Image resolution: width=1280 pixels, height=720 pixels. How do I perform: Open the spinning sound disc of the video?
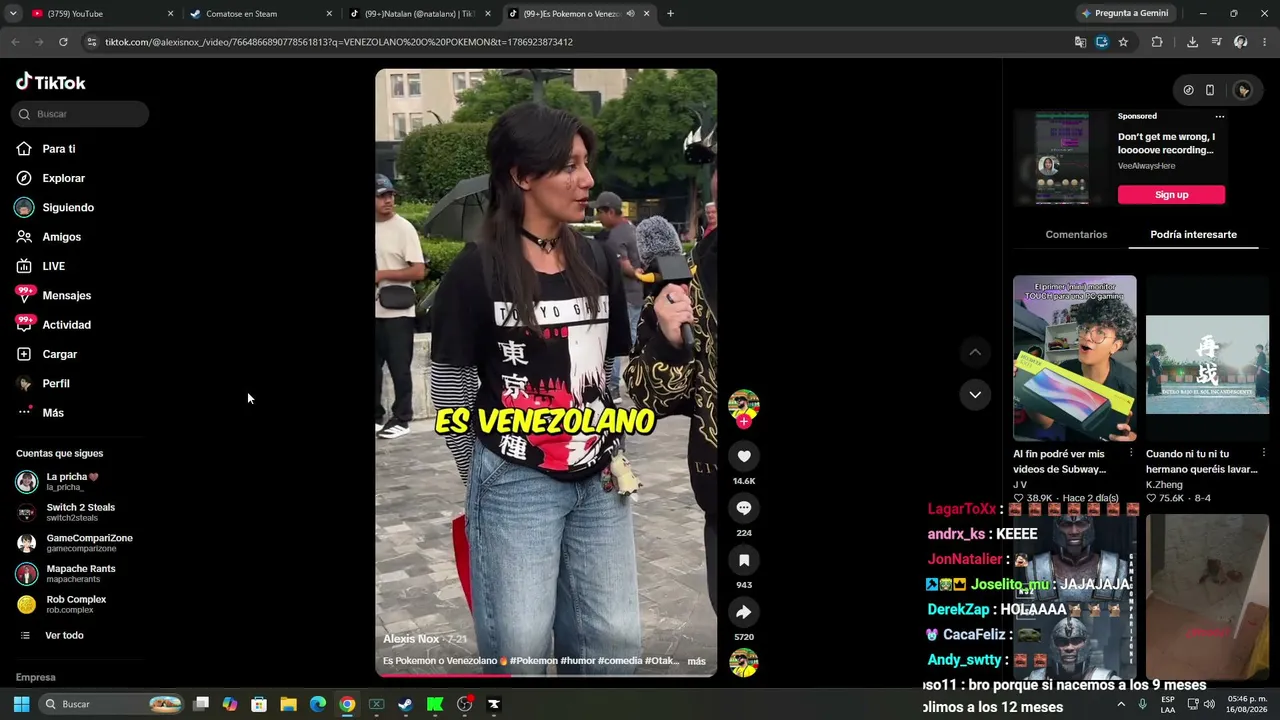(744, 662)
